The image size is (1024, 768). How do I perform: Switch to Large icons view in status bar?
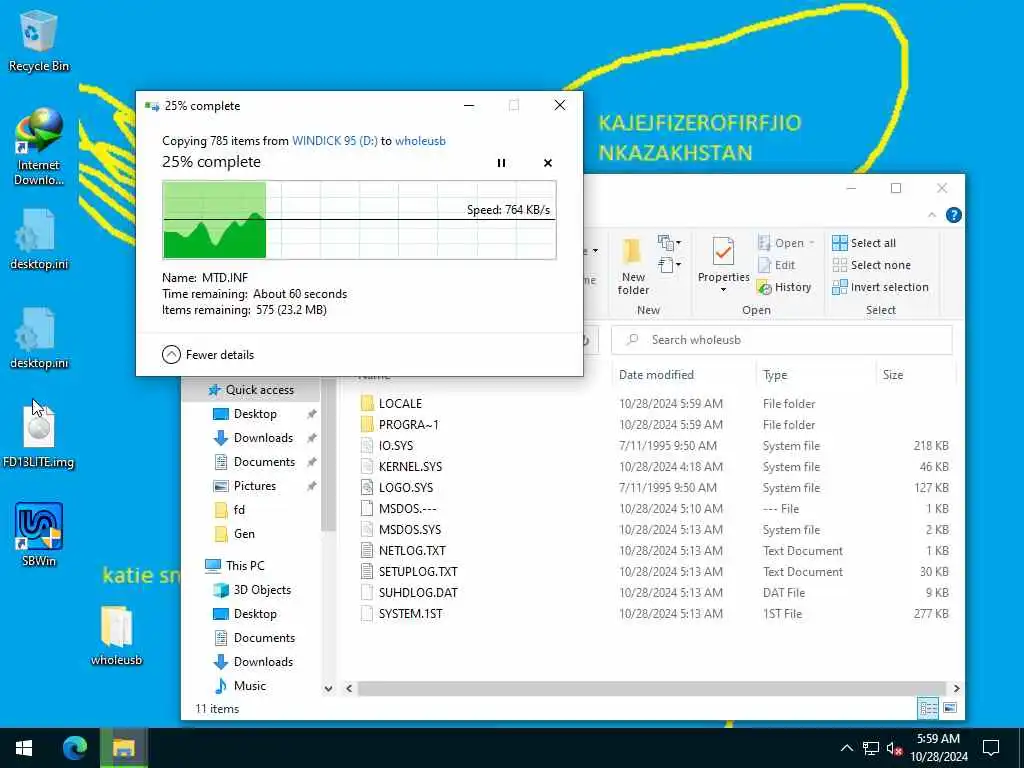coord(950,708)
